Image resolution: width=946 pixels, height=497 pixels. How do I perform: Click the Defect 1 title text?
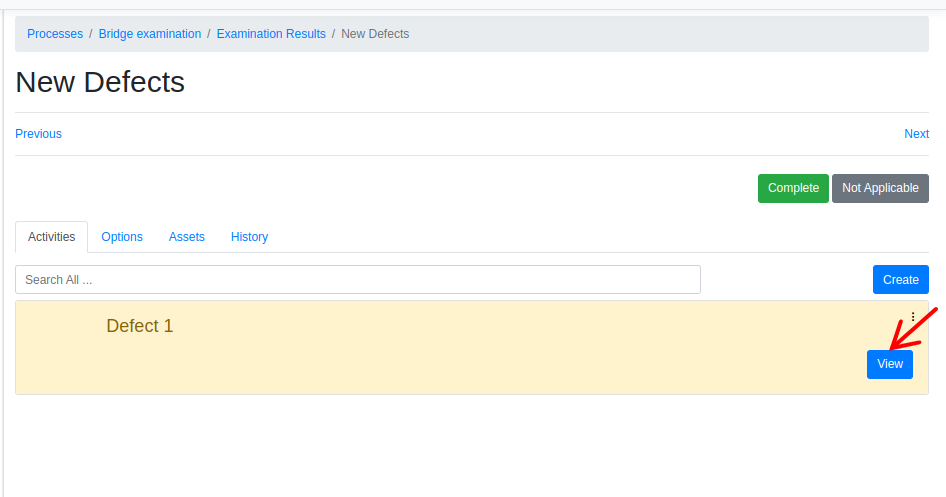[x=140, y=326]
